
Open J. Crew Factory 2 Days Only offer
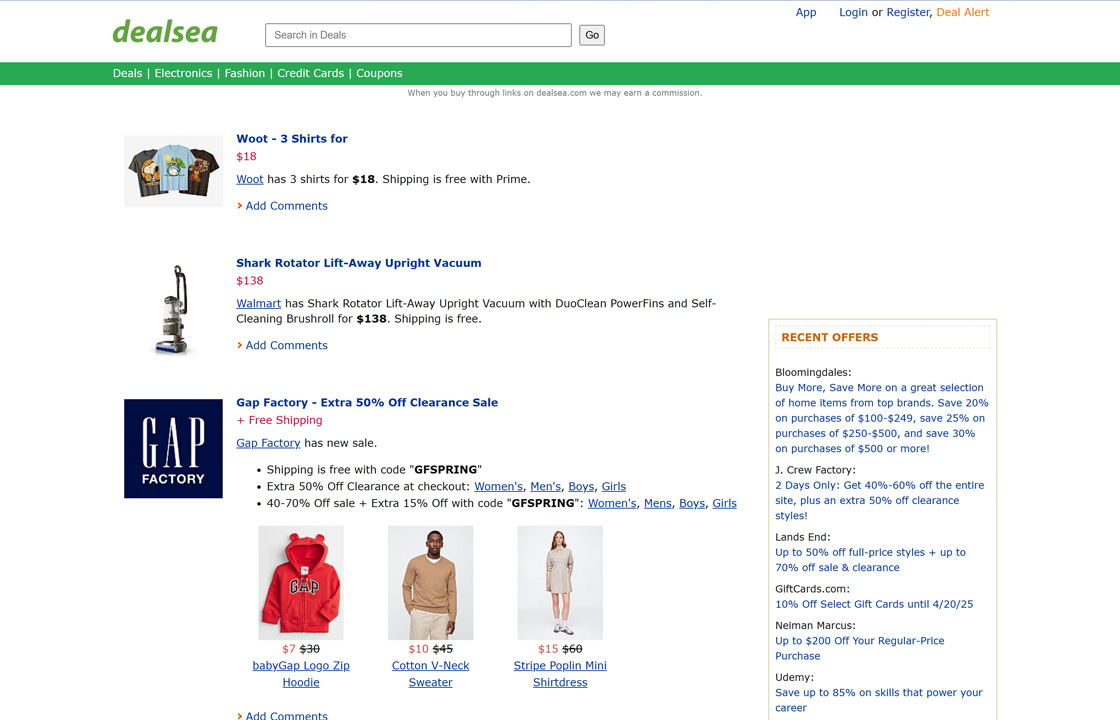click(879, 500)
